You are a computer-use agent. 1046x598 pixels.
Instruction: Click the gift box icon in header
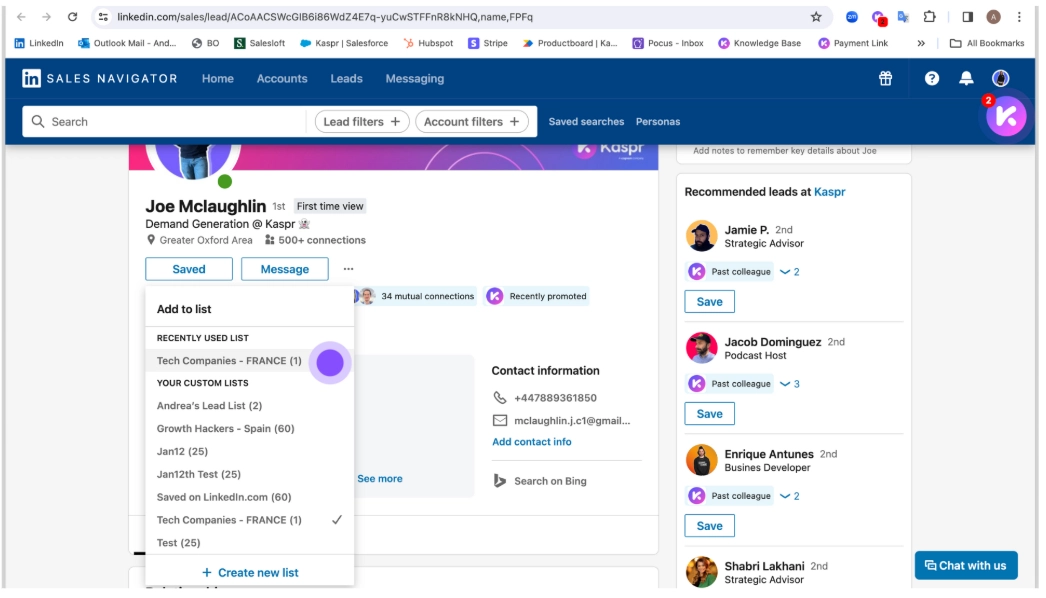click(x=885, y=78)
